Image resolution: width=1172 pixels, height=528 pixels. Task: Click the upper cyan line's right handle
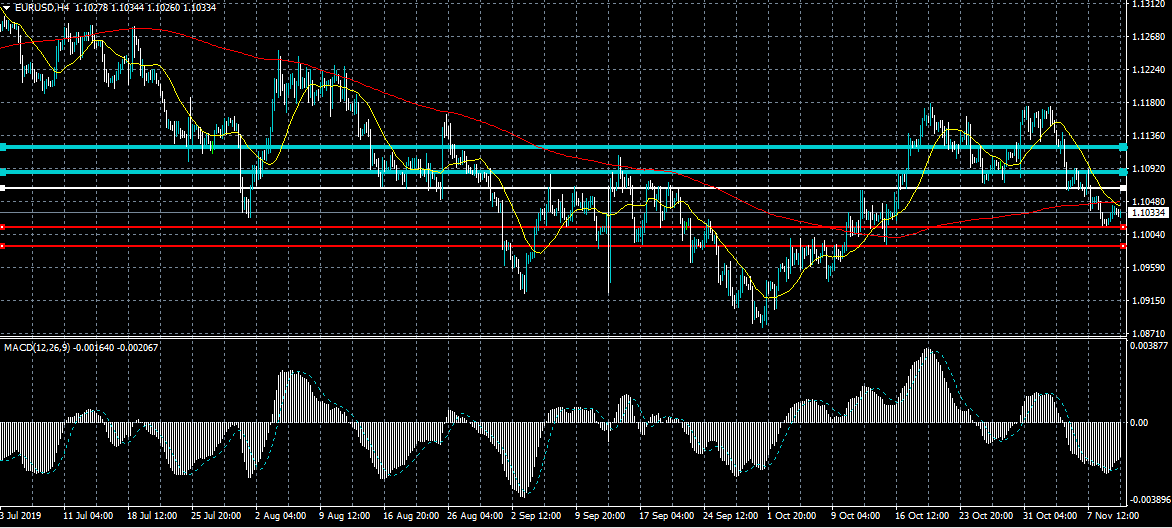pos(1125,147)
